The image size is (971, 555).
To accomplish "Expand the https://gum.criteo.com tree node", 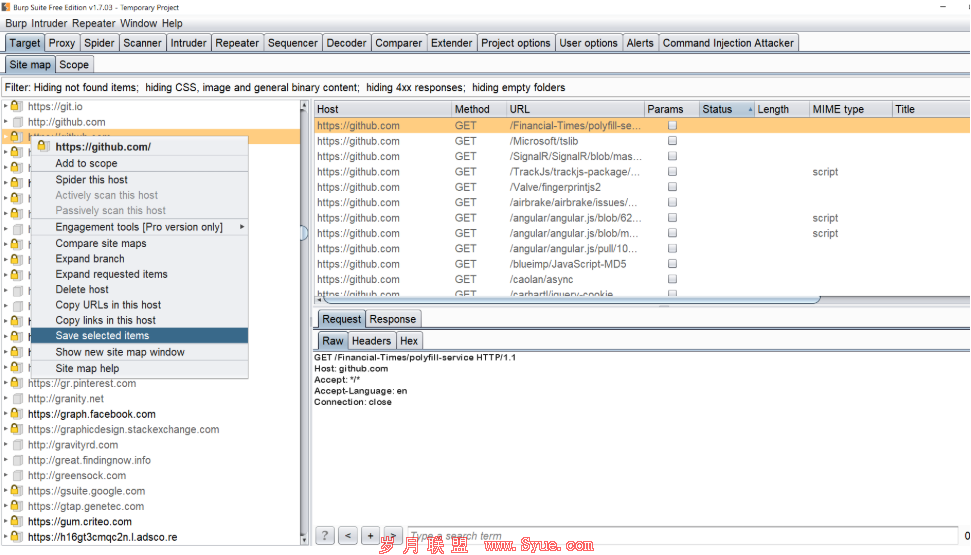I will [6, 522].
